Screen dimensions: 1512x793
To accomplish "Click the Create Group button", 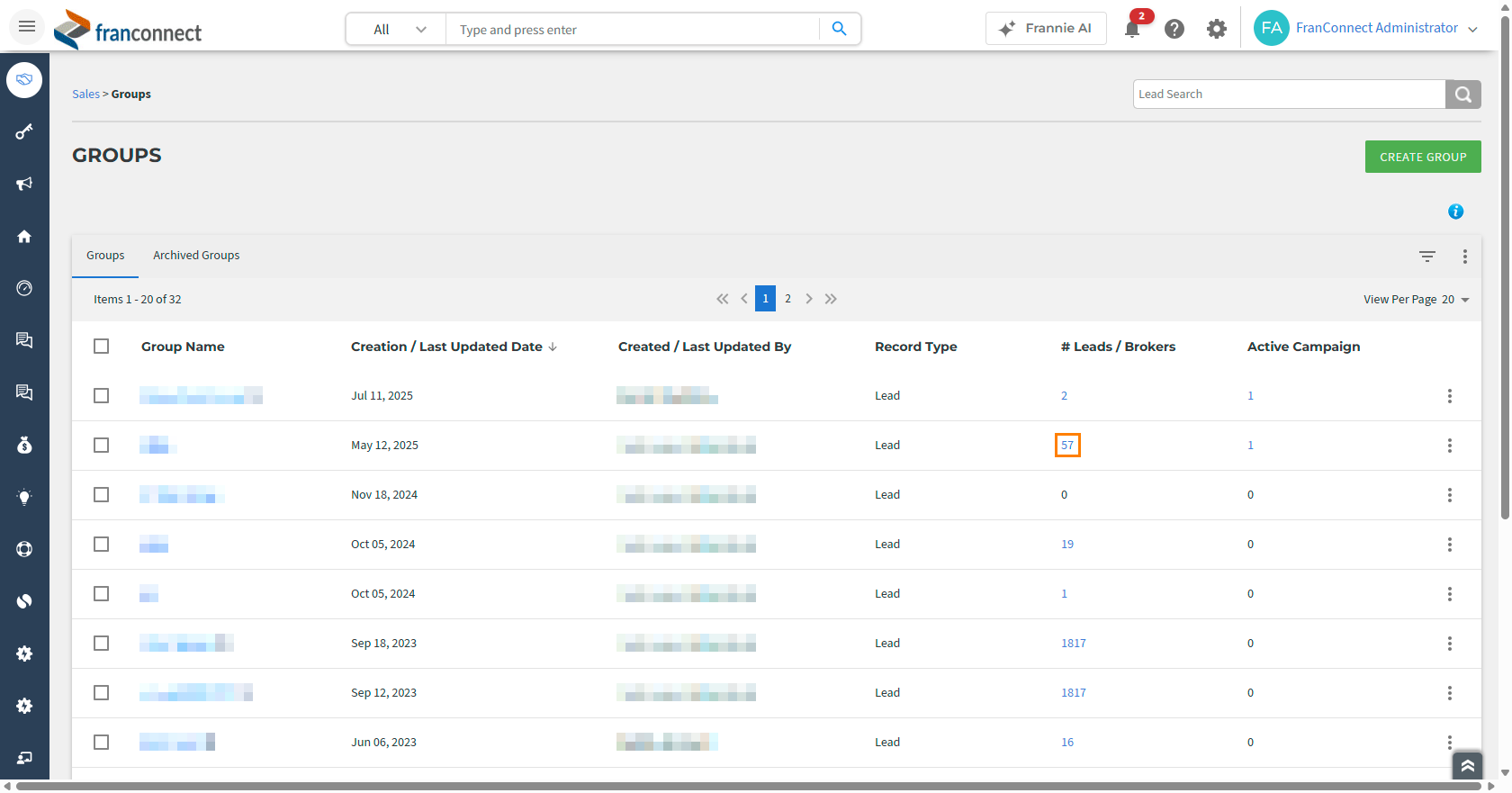I will pyautogui.click(x=1423, y=157).
